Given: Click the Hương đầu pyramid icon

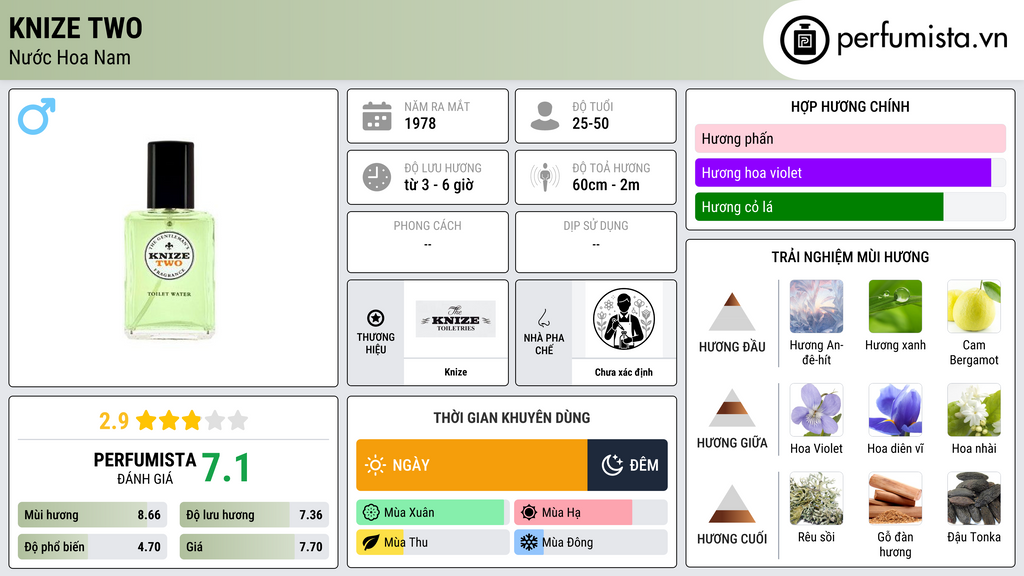Looking at the screenshot, I should coord(732,312).
